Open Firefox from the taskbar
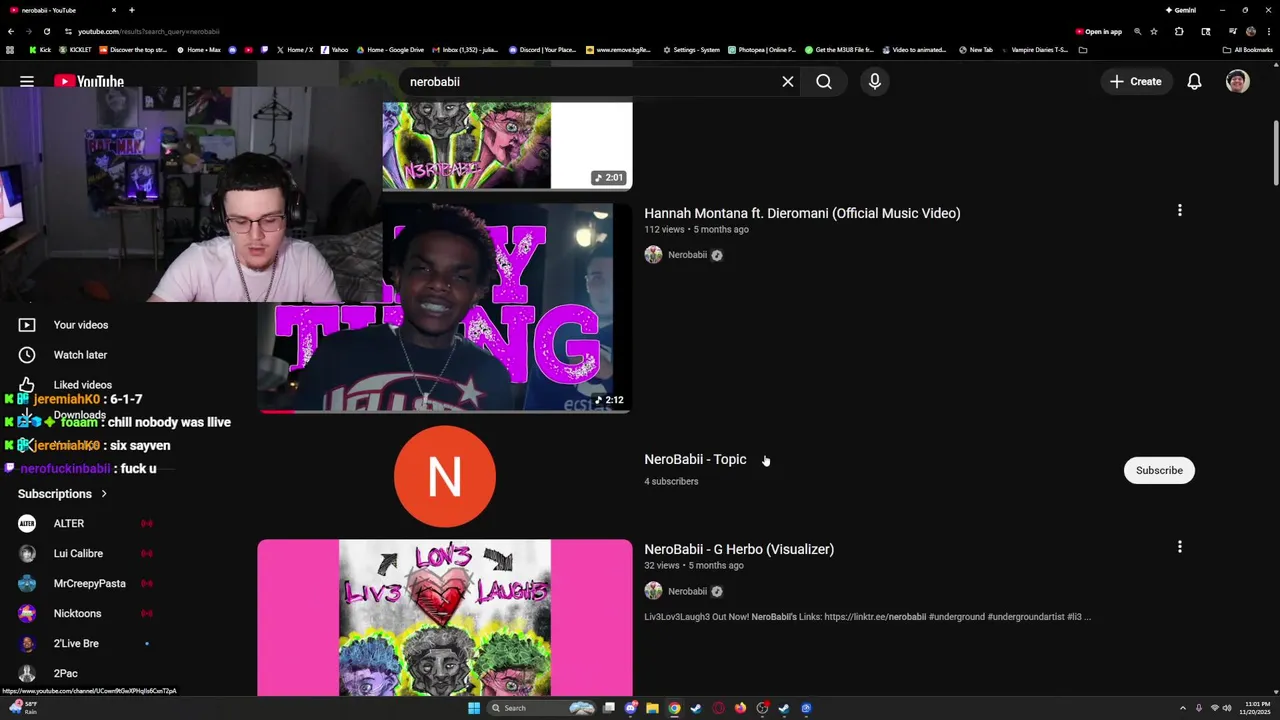Image resolution: width=1280 pixels, height=720 pixels. (x=740, y=708)
